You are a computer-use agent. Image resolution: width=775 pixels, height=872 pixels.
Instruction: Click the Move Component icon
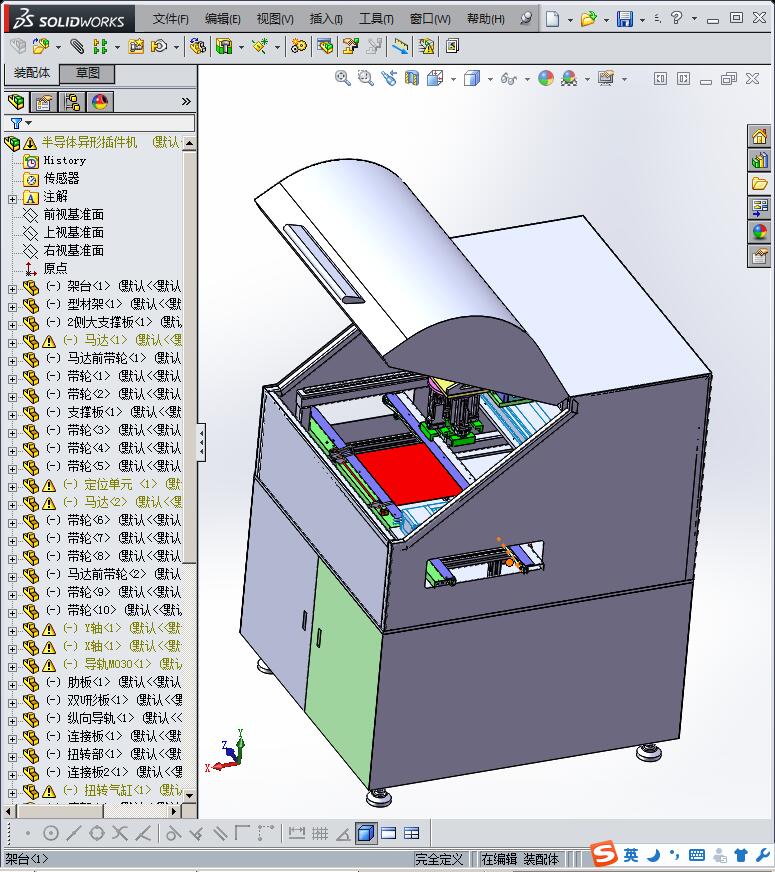point(159,46)
